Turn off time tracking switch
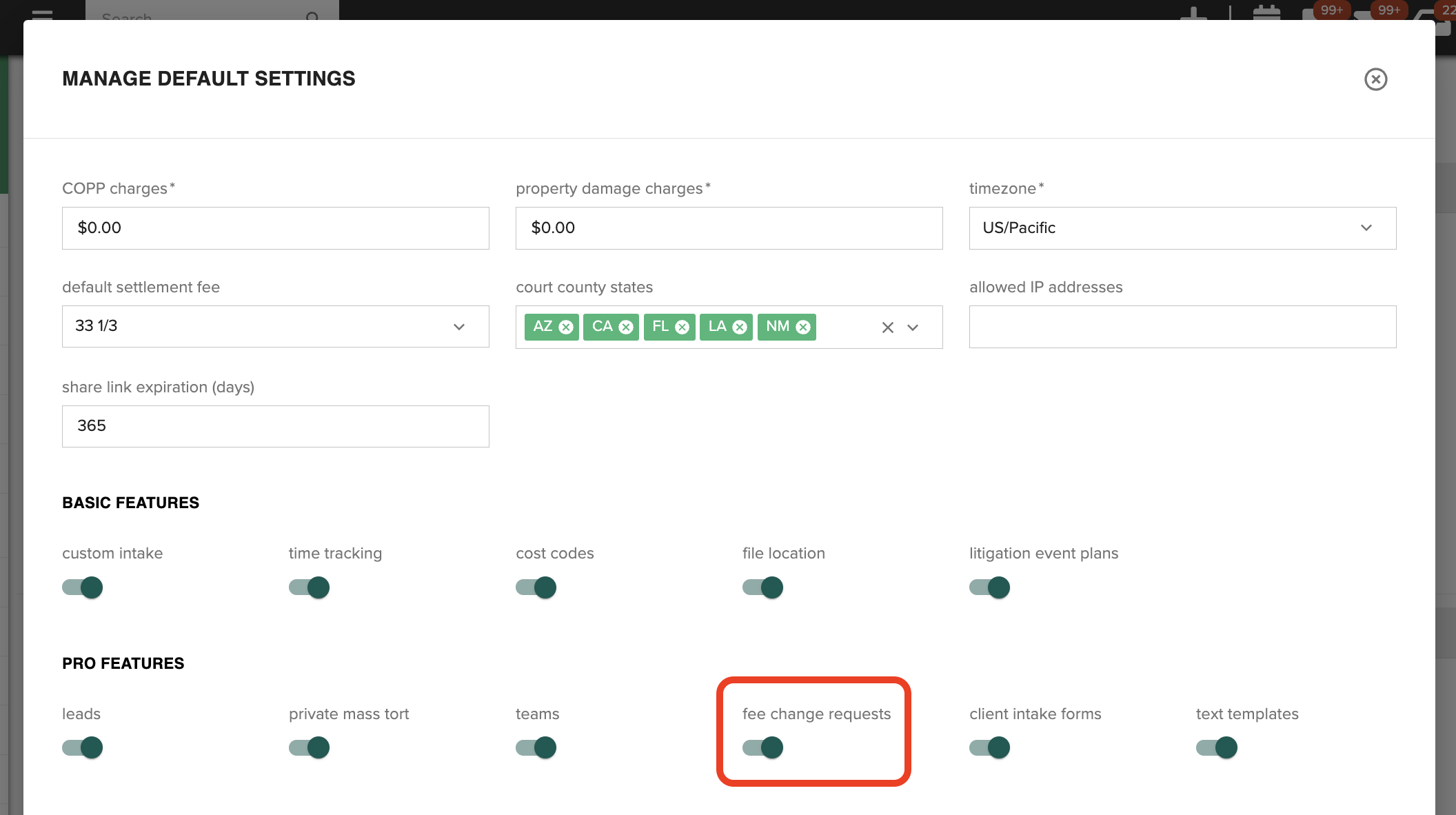The height and width of the screenshot is (815, 1456). point(310,587)
